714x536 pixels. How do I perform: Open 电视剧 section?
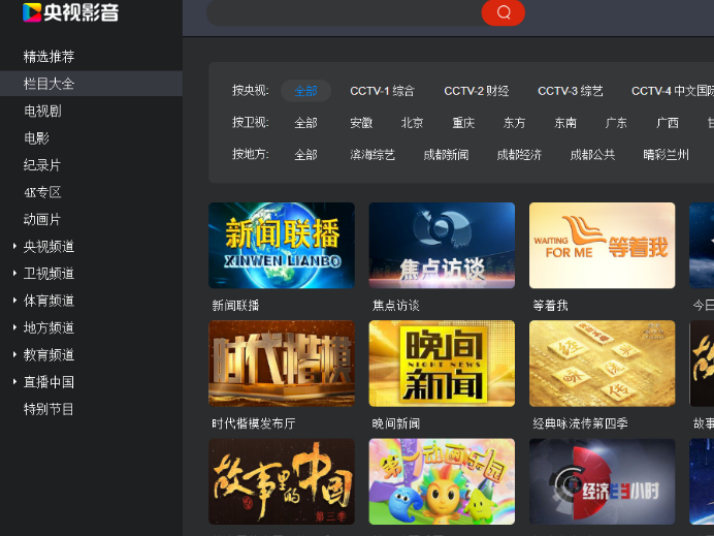point(42,111)
